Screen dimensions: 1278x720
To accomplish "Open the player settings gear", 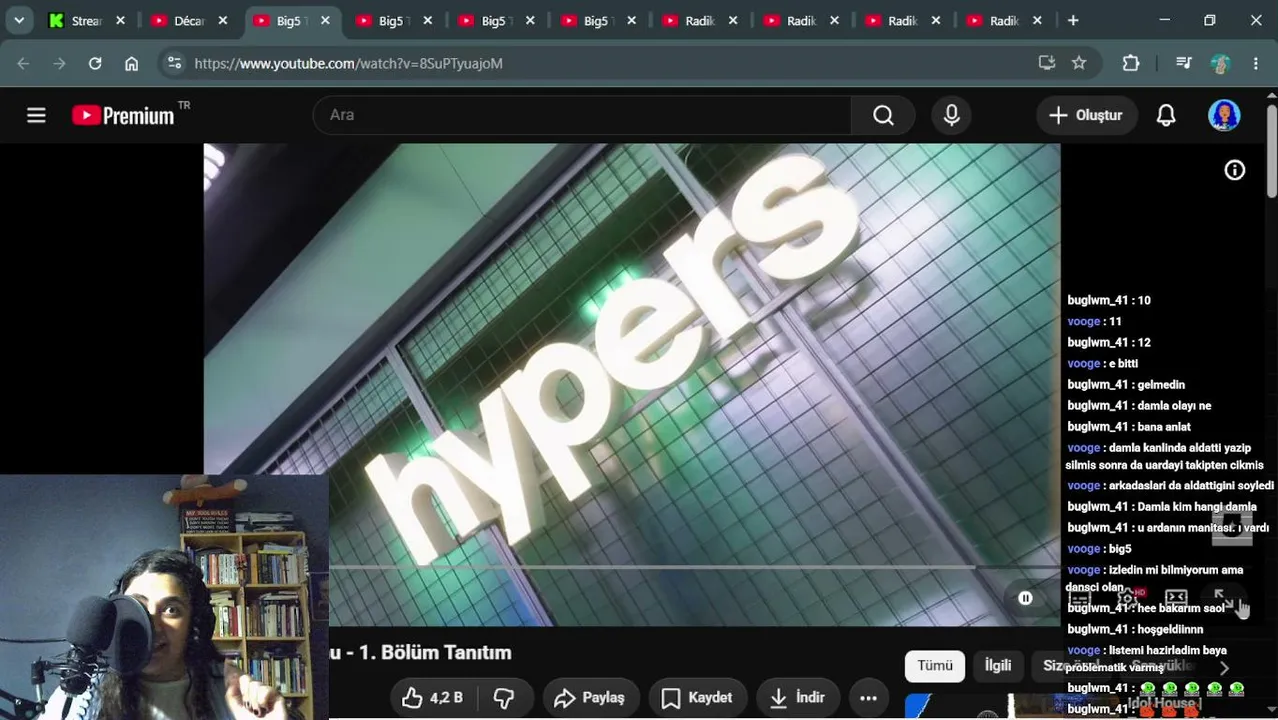I will point(1128,598).
